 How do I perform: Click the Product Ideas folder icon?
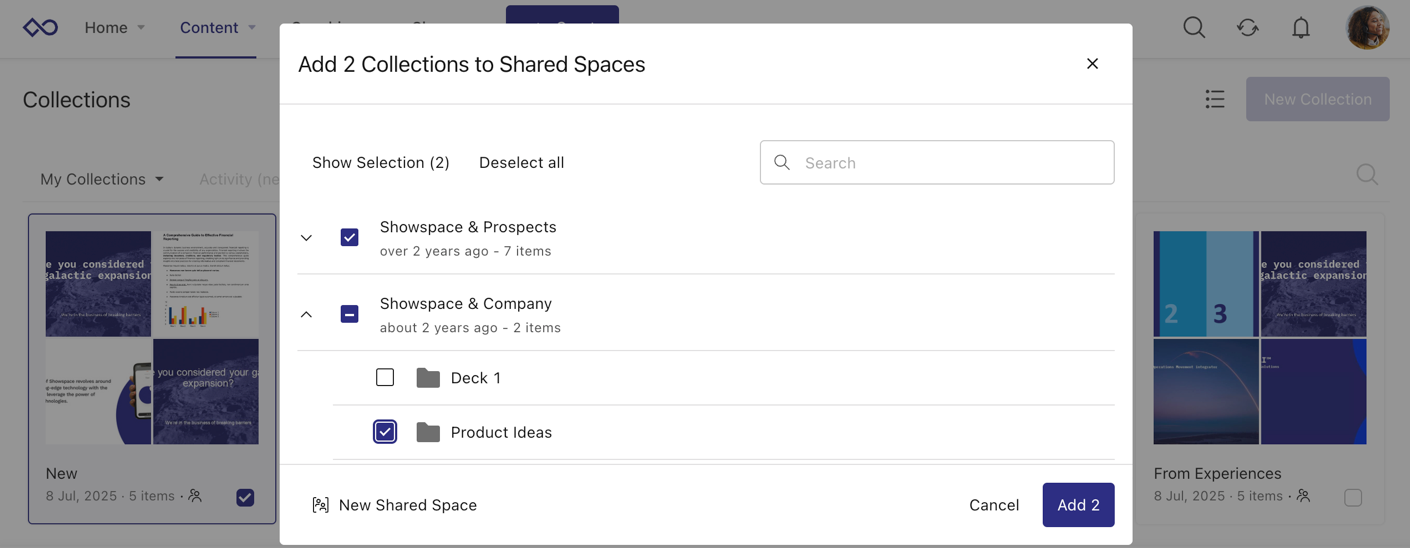[428, 432]
